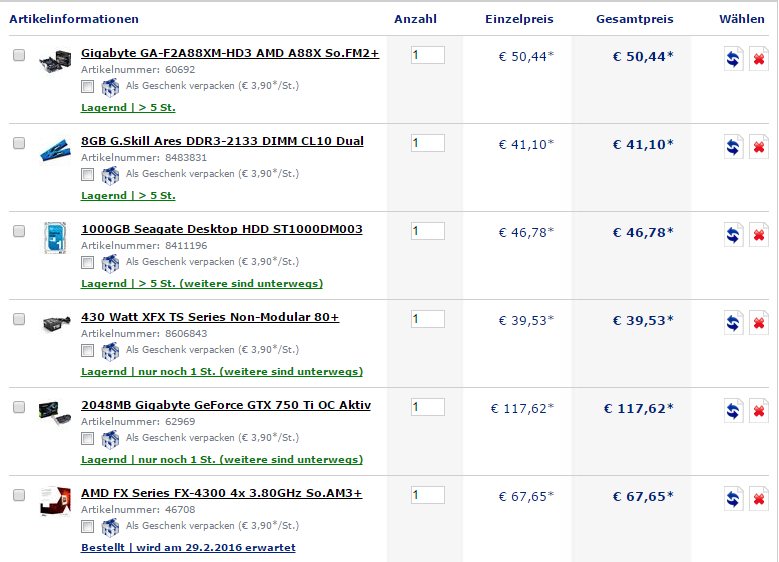This screenshot has width=779, height=562.
Task: Open Gigabyte GA-F2A88XM-HD3 AMD A88X product link
Action: tap(230, 53)
